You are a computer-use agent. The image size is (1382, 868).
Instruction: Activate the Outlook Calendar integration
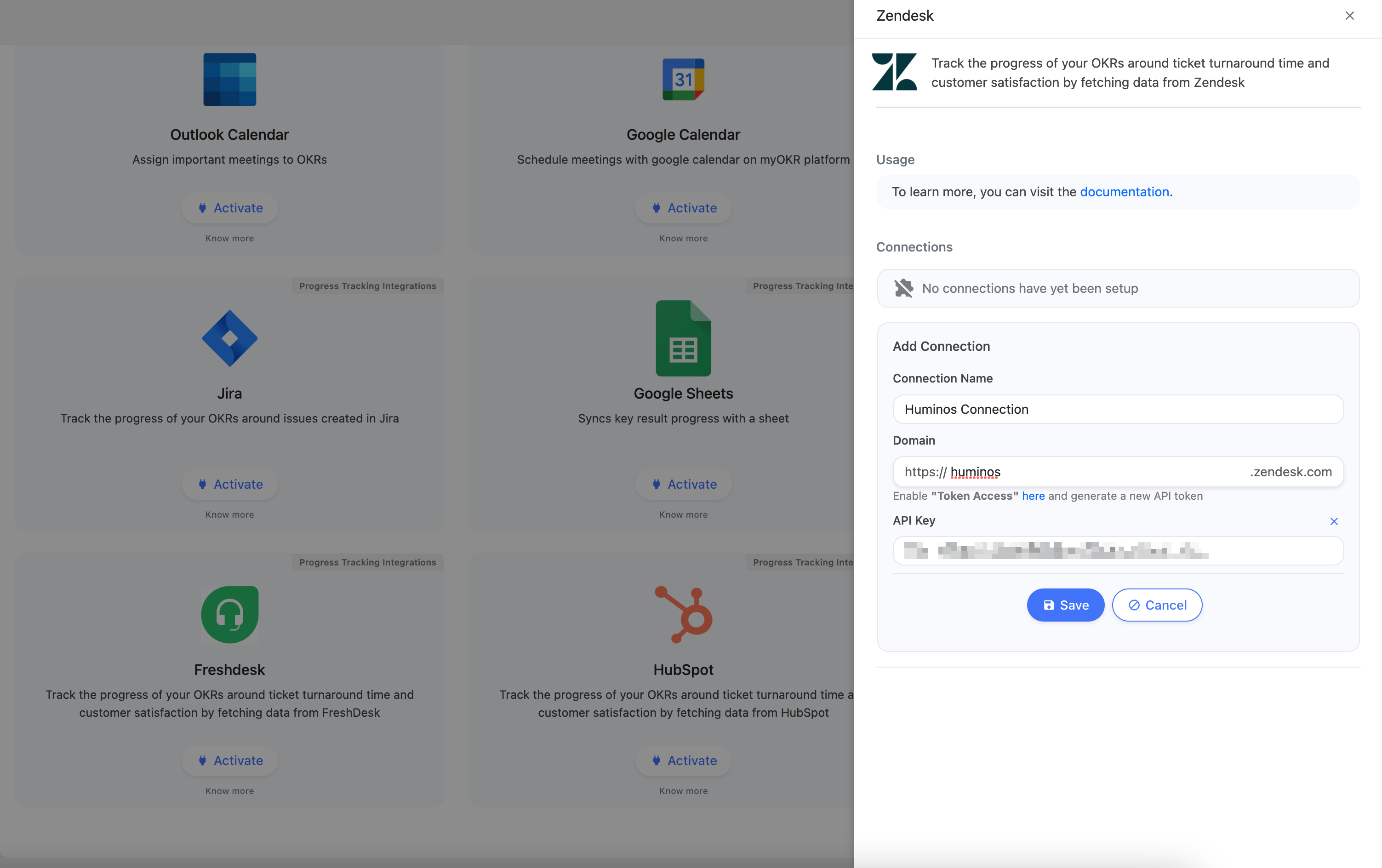click(229, 208)
